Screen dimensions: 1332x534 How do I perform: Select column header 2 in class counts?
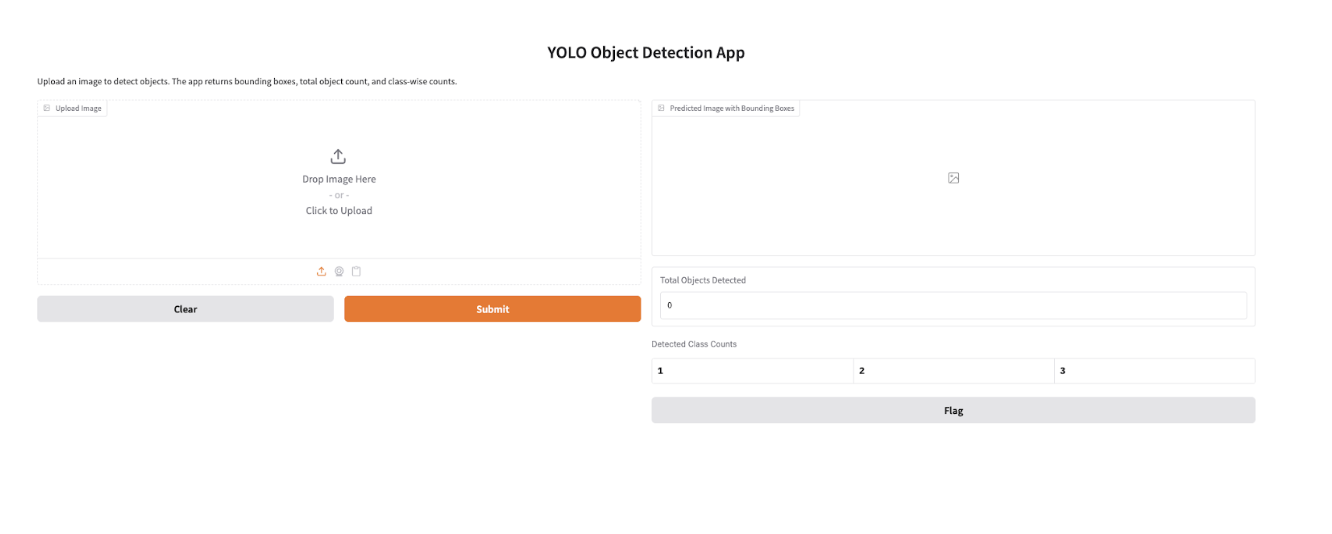(x=953, y=371)
